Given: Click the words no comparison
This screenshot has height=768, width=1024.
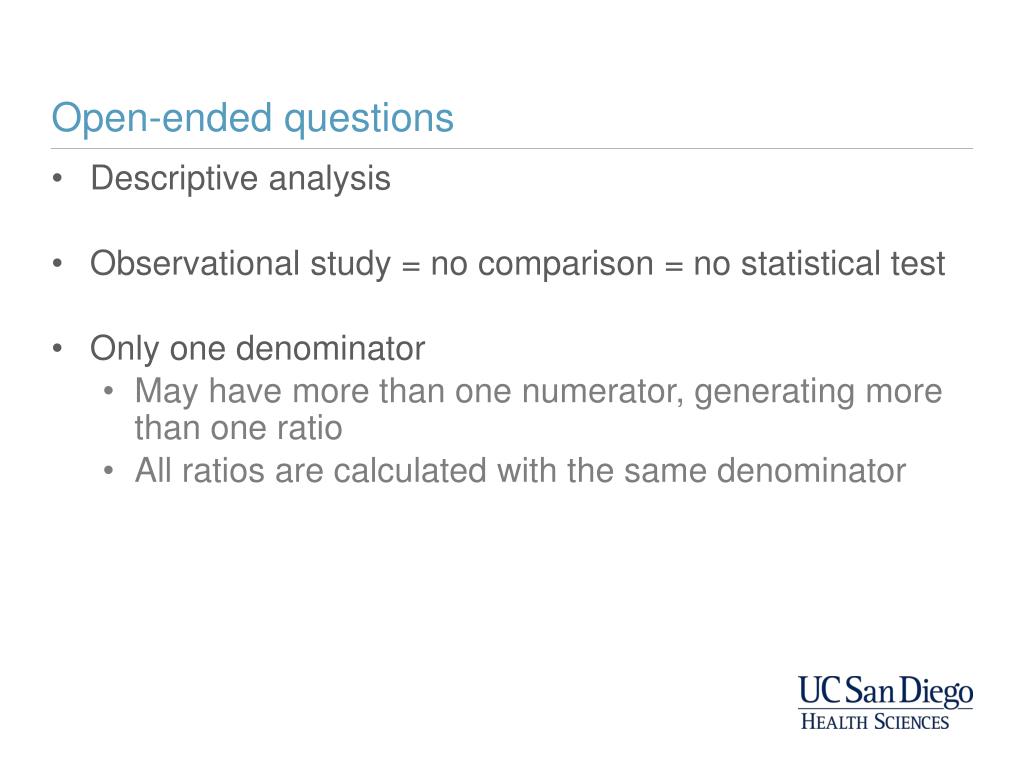Looking at the screenshot, I should (542, 264).
